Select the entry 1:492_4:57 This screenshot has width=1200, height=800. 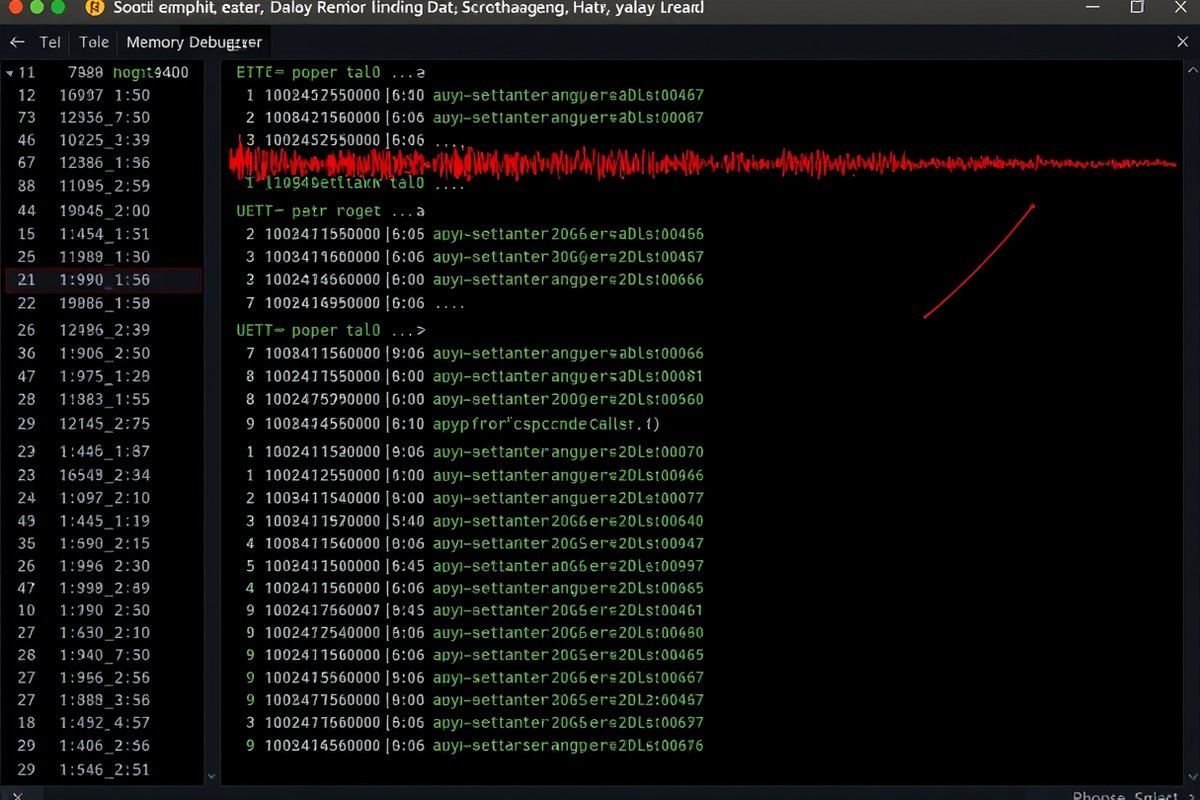[x=104, y=722]
